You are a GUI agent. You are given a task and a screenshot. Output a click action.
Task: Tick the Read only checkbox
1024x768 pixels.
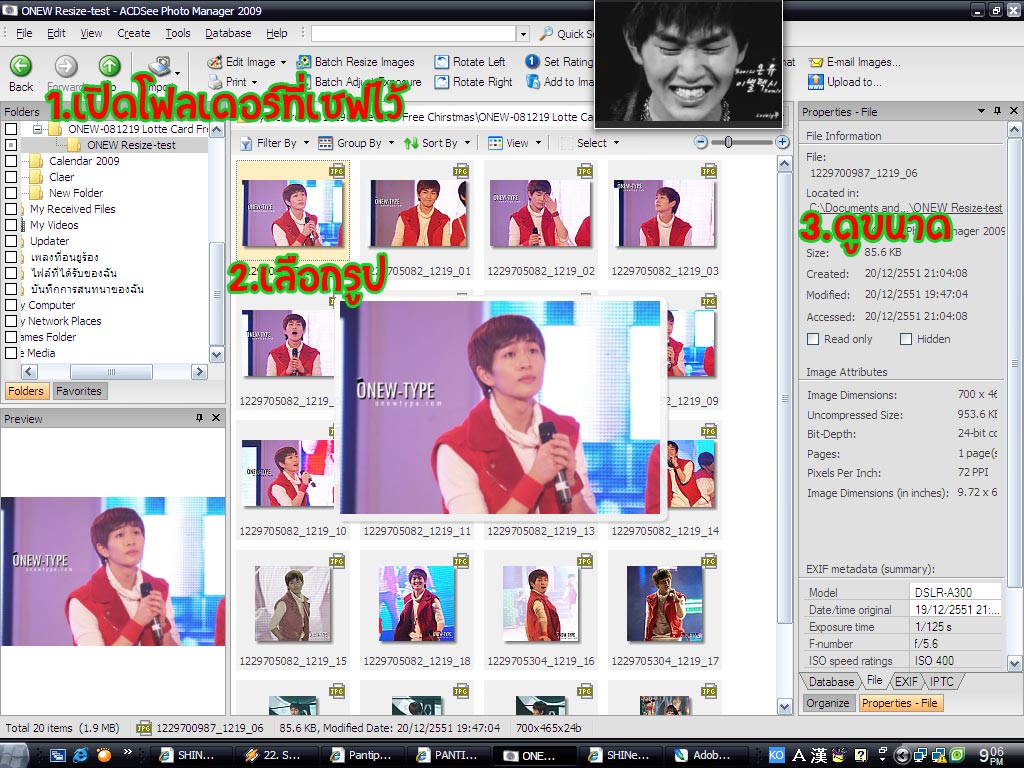coord(813,339)
